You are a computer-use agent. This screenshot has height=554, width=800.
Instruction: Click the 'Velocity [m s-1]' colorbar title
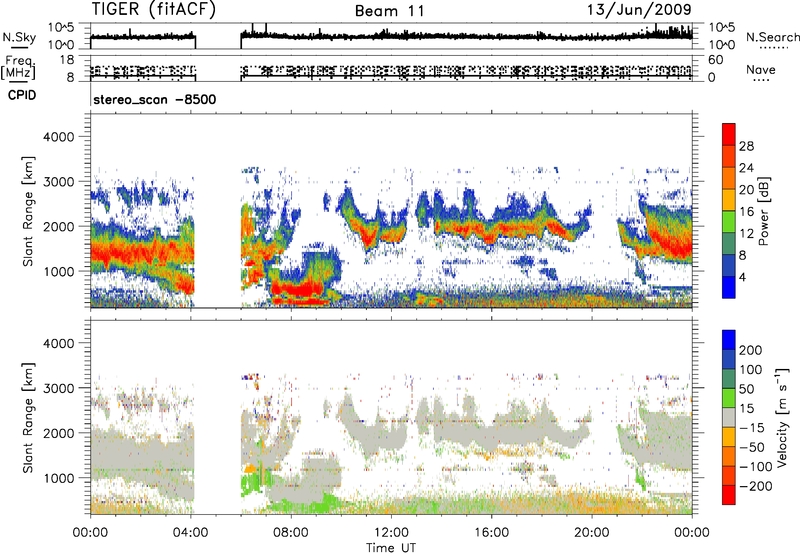782,417
